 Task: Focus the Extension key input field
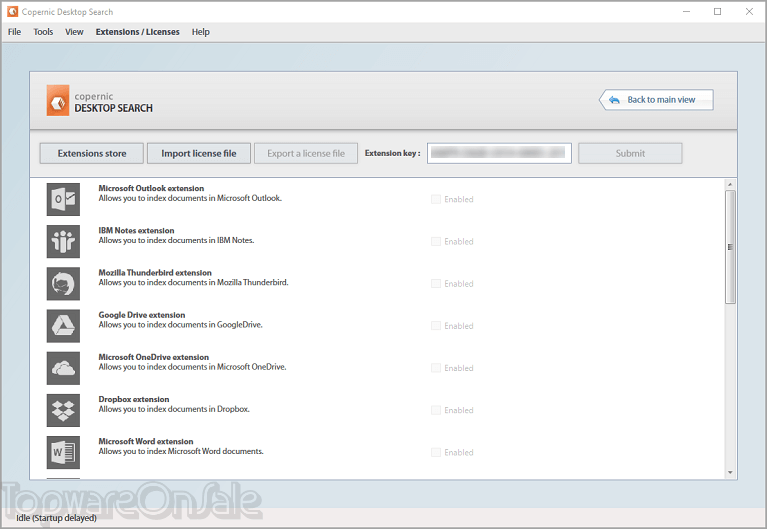pos(499,153)
